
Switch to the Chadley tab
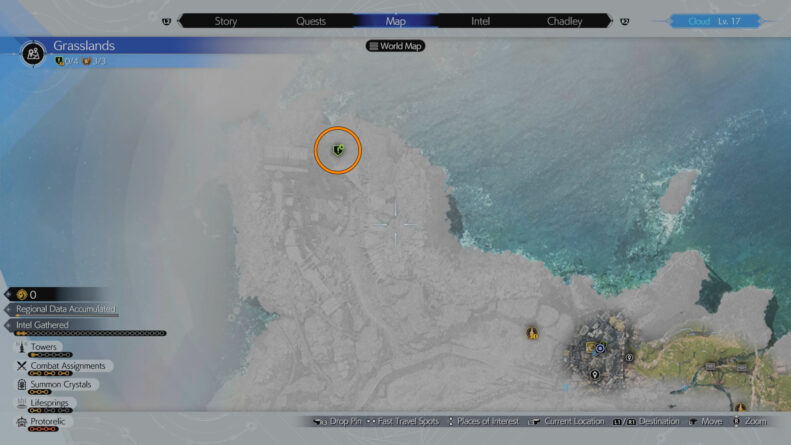point(564,21)
